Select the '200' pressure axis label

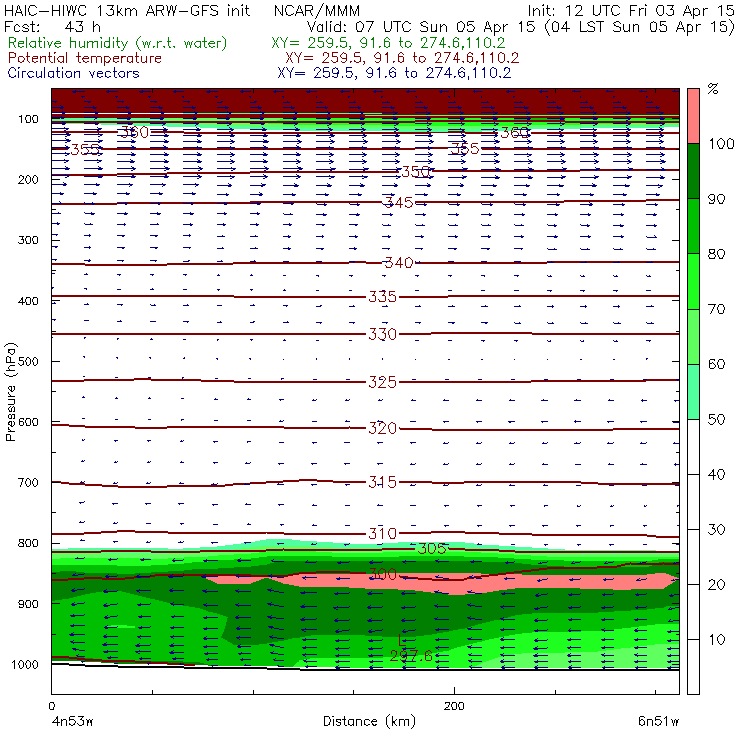click(28, 179)
